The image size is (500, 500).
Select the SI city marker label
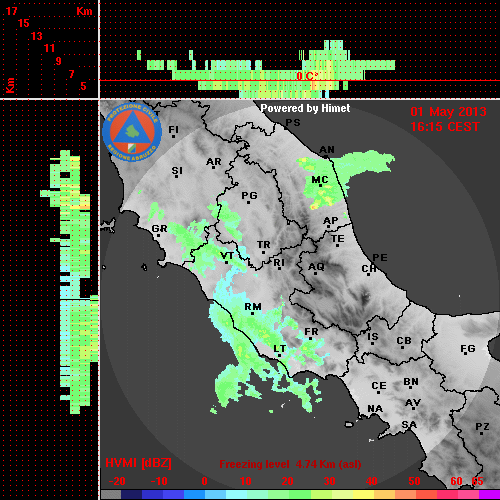pos(177,171)
